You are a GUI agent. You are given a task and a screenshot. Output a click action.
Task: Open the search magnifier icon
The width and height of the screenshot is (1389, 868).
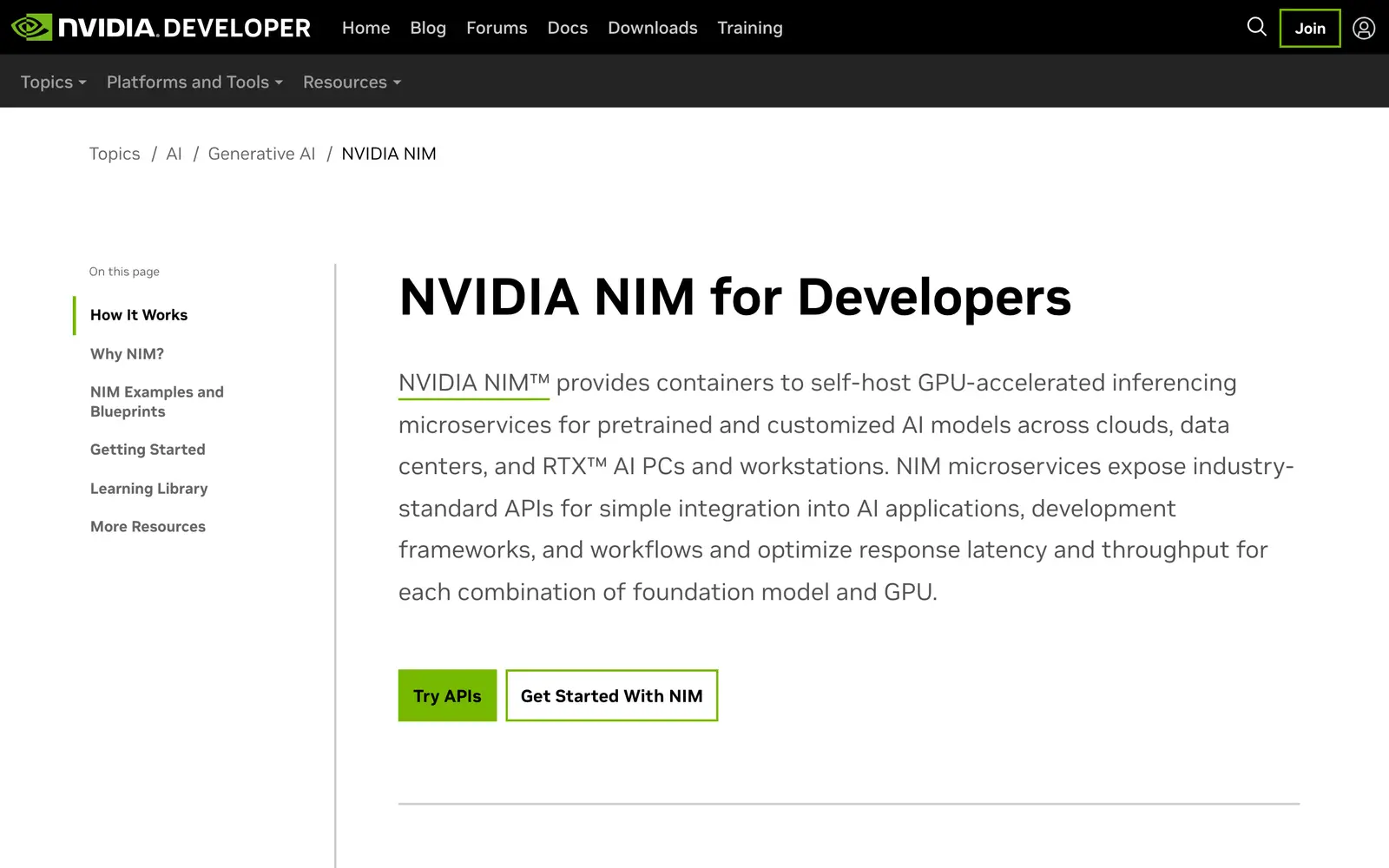[1256, 27]
